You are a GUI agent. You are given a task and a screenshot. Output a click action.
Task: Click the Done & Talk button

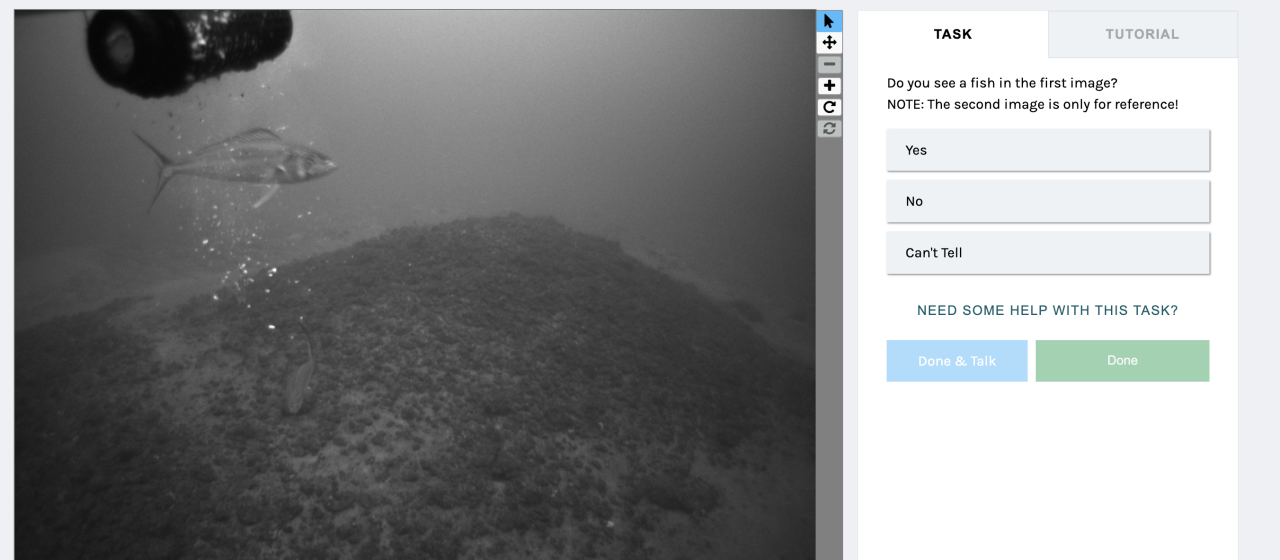point(957,361)
